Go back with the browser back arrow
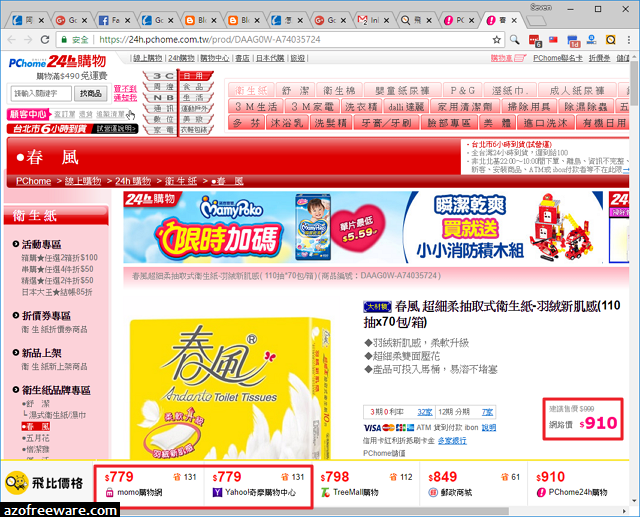This screenshot has height=517, width=640. (11, 40)
